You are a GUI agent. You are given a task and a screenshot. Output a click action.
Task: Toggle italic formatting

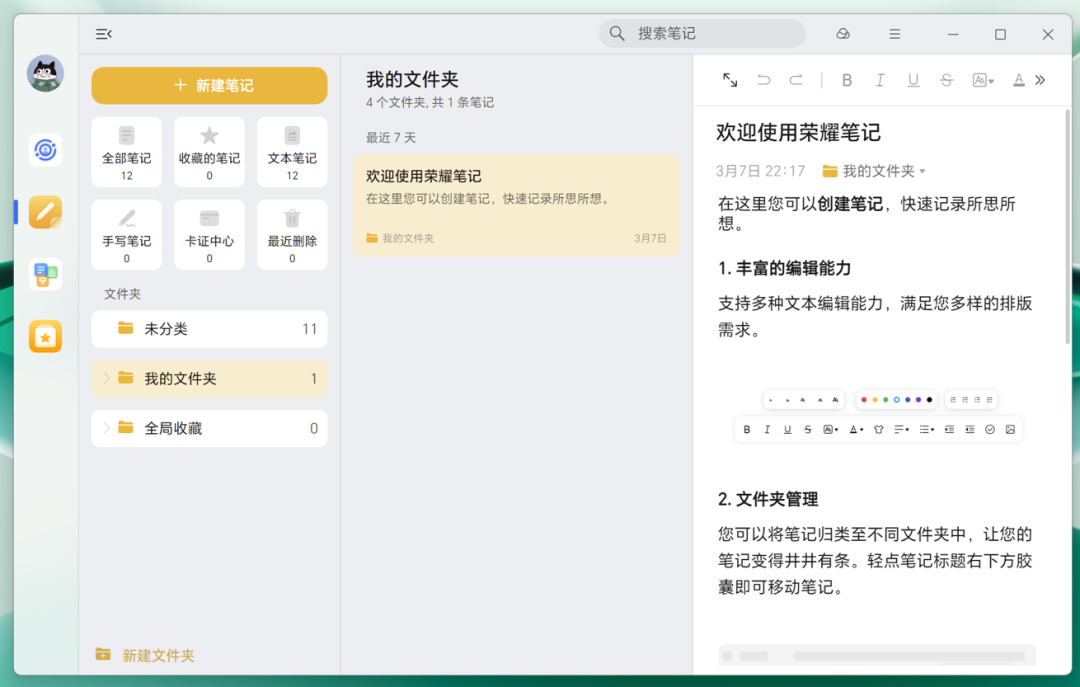tap(880, 80)
